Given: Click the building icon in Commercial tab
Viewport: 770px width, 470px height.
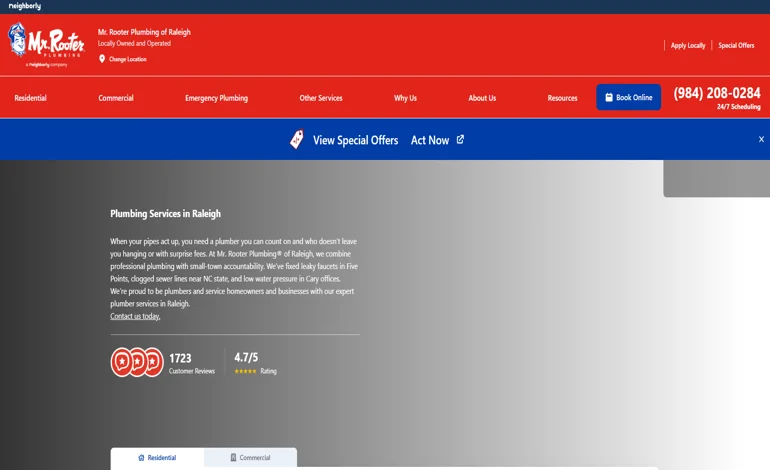Looking at the screenshot, I should click(233, 457).
